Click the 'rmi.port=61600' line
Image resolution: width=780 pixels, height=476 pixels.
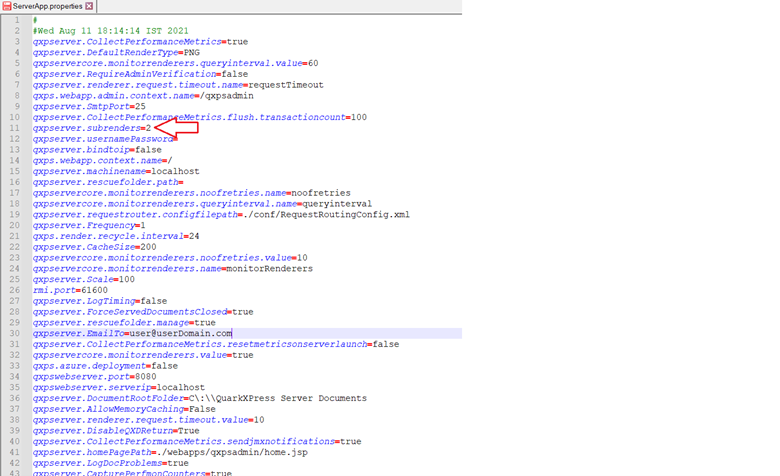pyautogui.click(x=70, y=290)
